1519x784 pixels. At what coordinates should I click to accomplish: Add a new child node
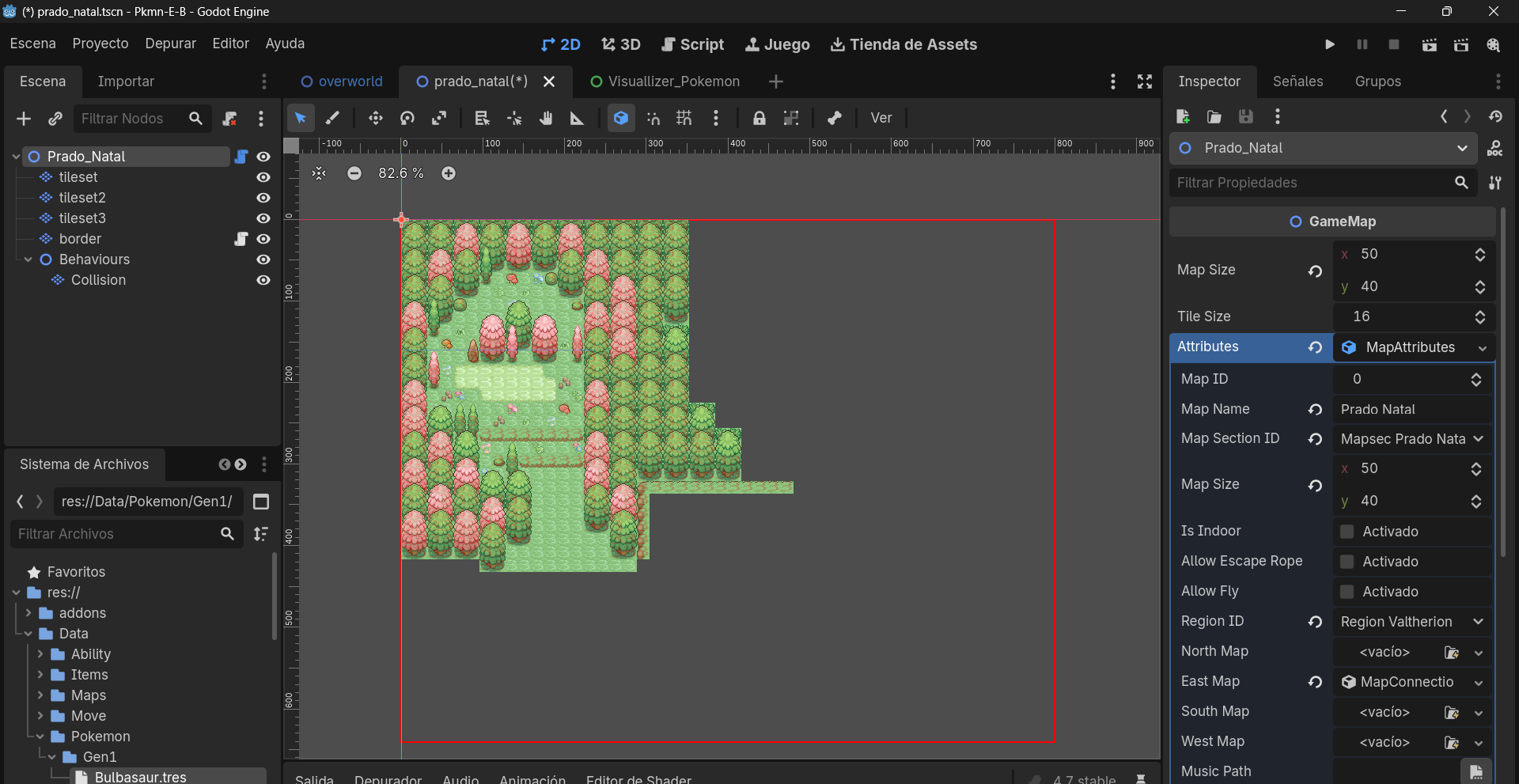[24, 119]
